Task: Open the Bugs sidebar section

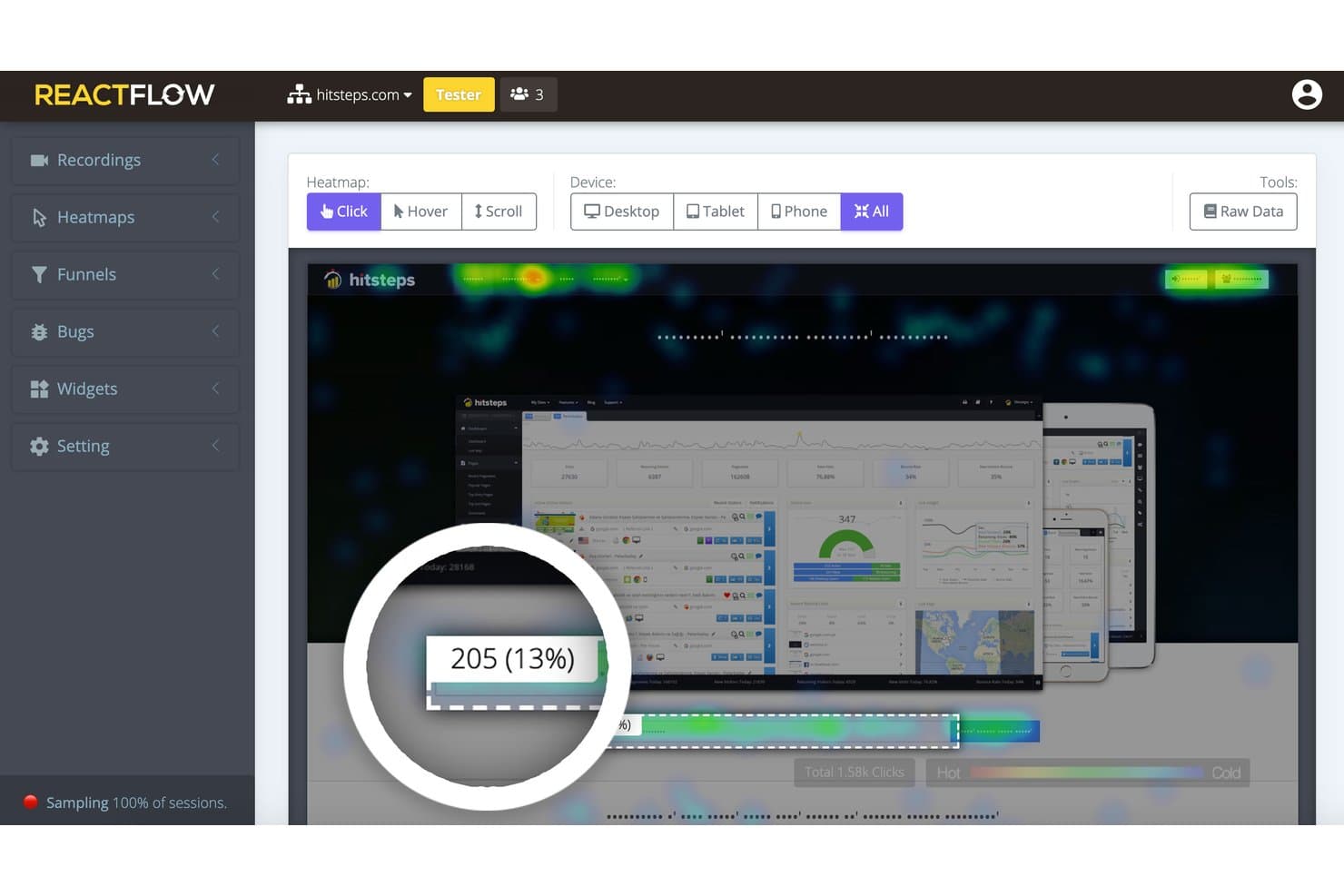Action: (x=125, y=331)
